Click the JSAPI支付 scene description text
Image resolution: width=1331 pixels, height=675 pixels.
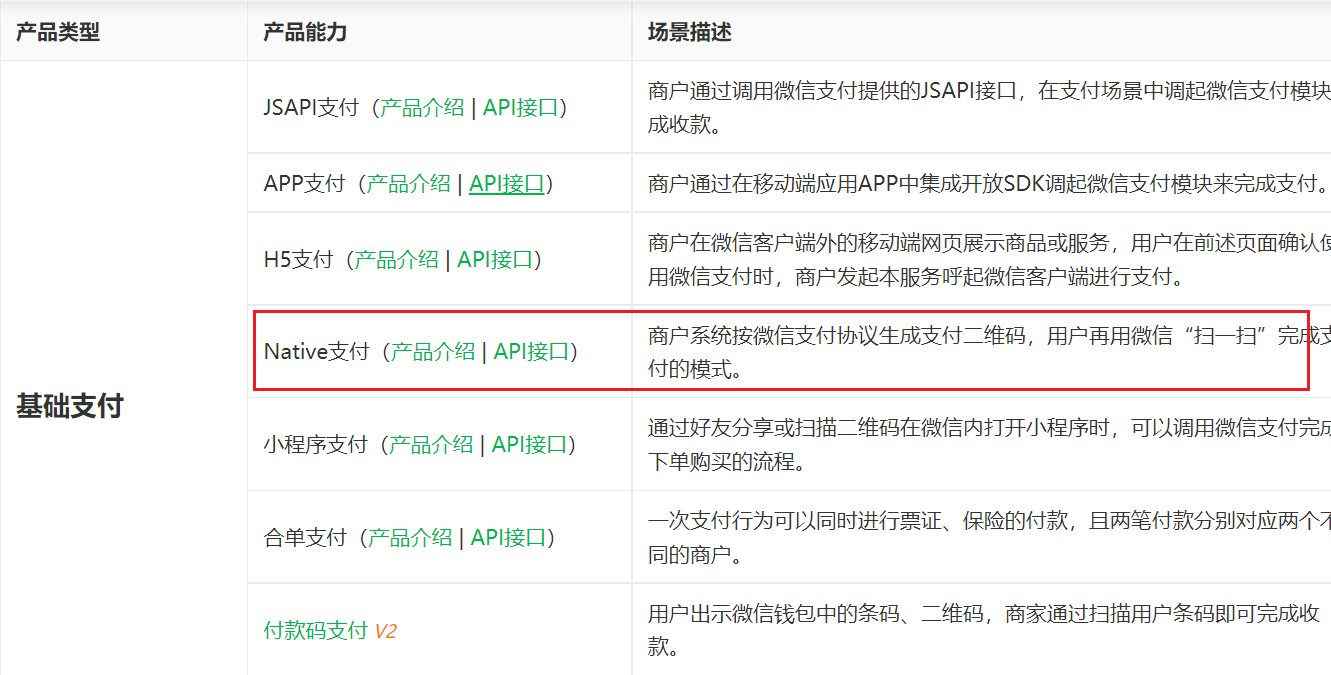click(989, 108)
